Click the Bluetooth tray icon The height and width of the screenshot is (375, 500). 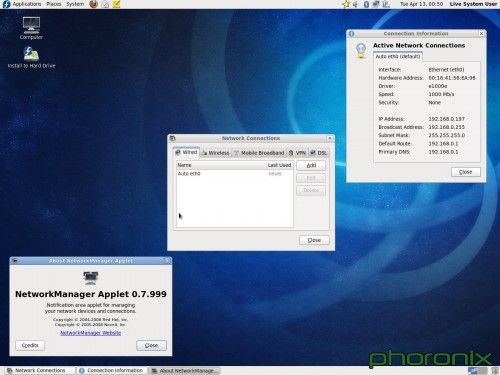tap(366, 4)
